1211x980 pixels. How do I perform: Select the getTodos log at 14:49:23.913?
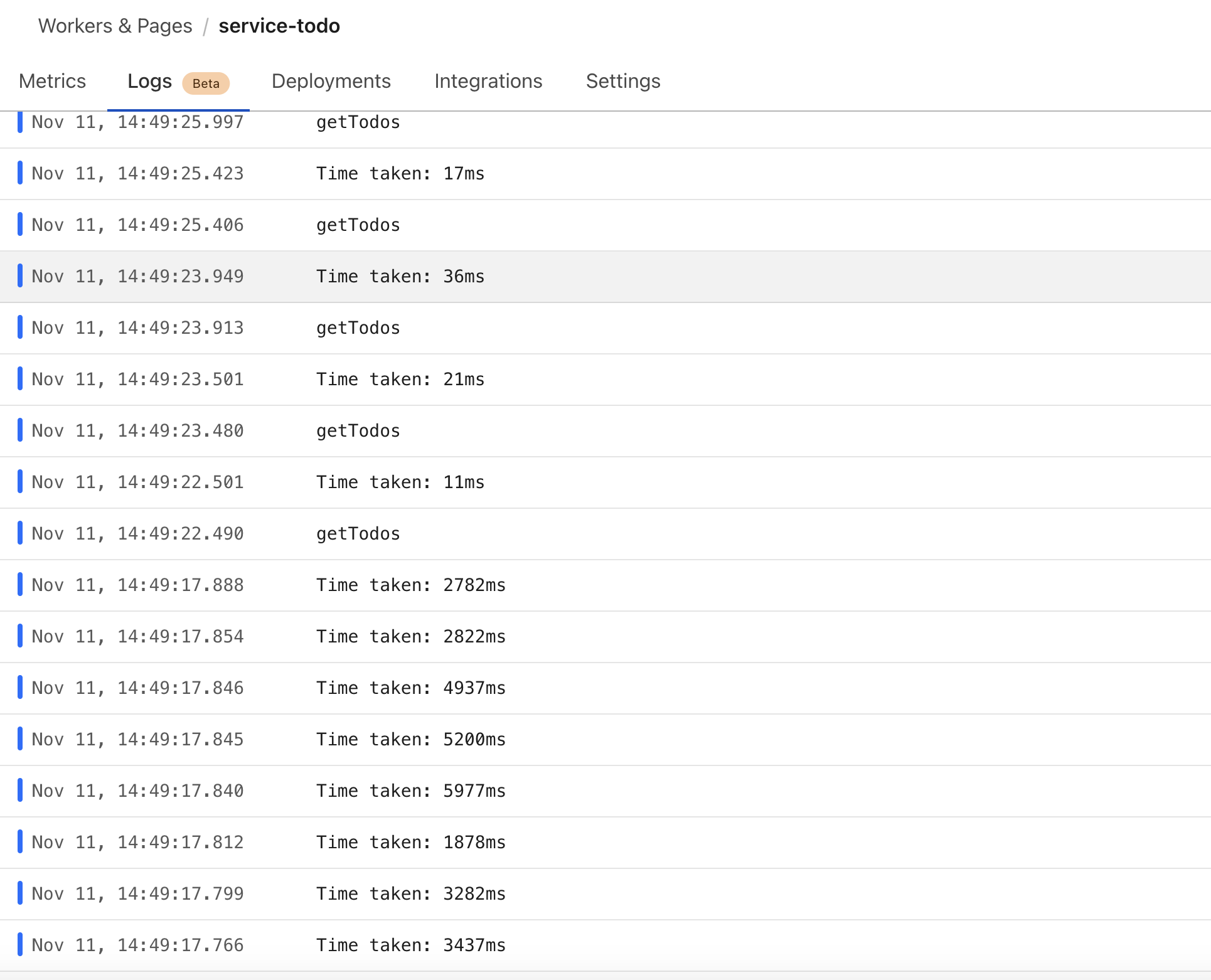click(x=358, y=328)
